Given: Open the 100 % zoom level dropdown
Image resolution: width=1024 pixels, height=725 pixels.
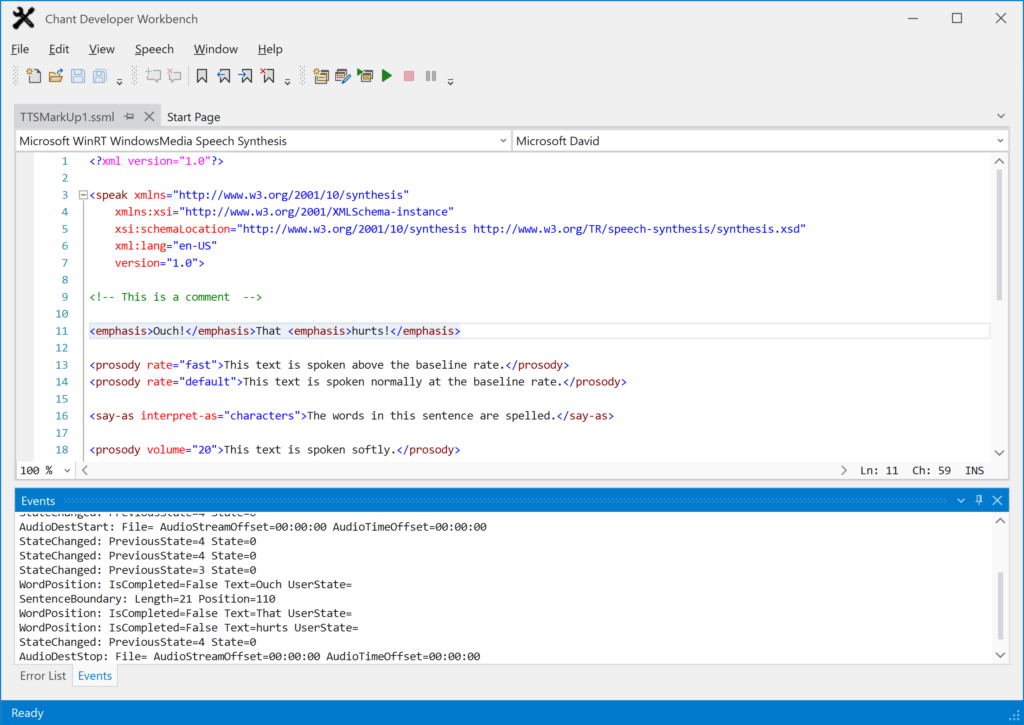Looking at the screenshot, I should (x=67, y=470).
